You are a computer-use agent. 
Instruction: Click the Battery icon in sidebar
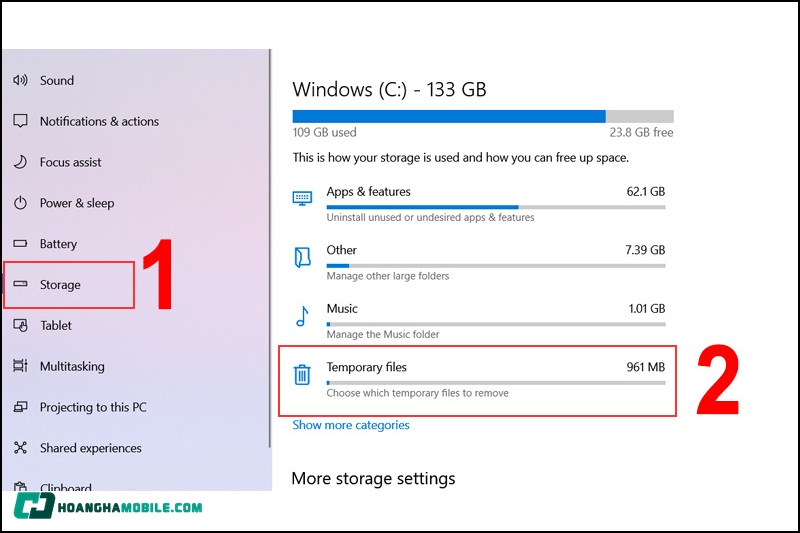(20, 245)
